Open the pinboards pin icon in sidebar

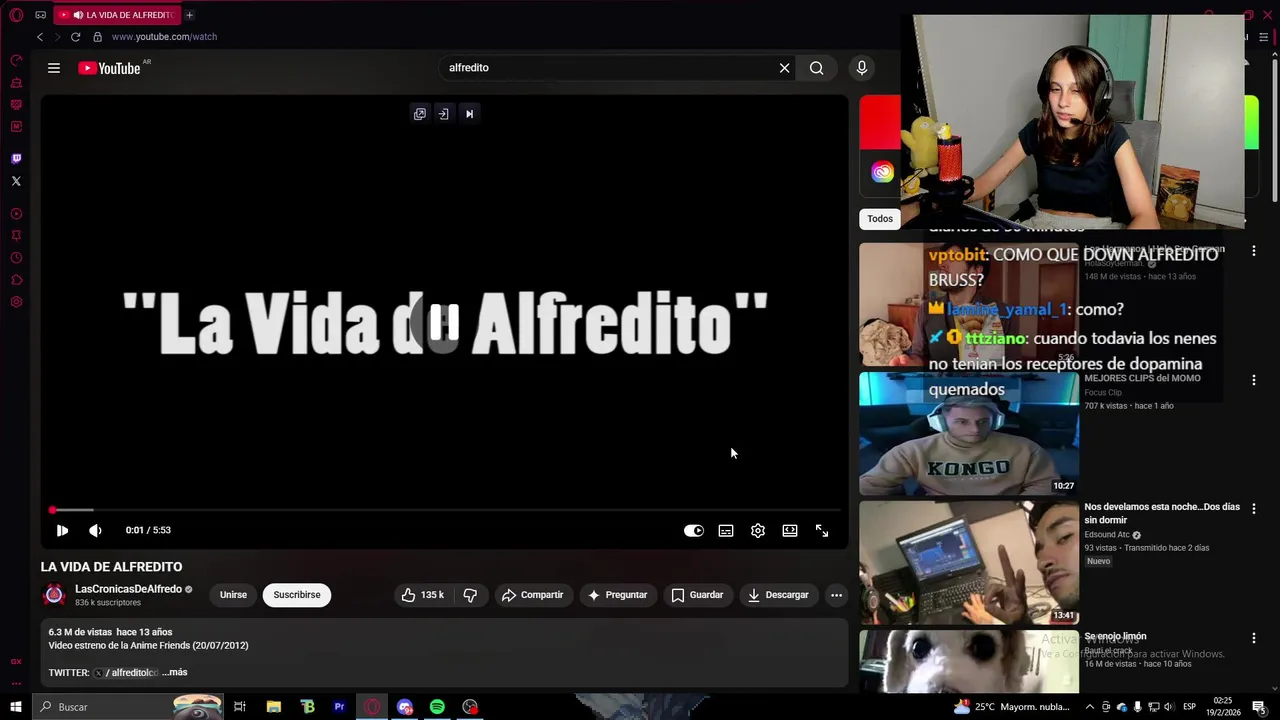click(x=16, y=236)
